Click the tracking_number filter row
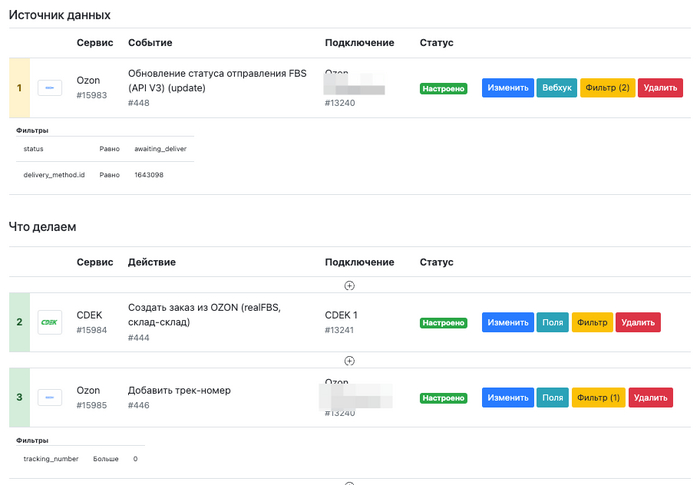Screen dimensions: 700x485 (x=80, y=459)
